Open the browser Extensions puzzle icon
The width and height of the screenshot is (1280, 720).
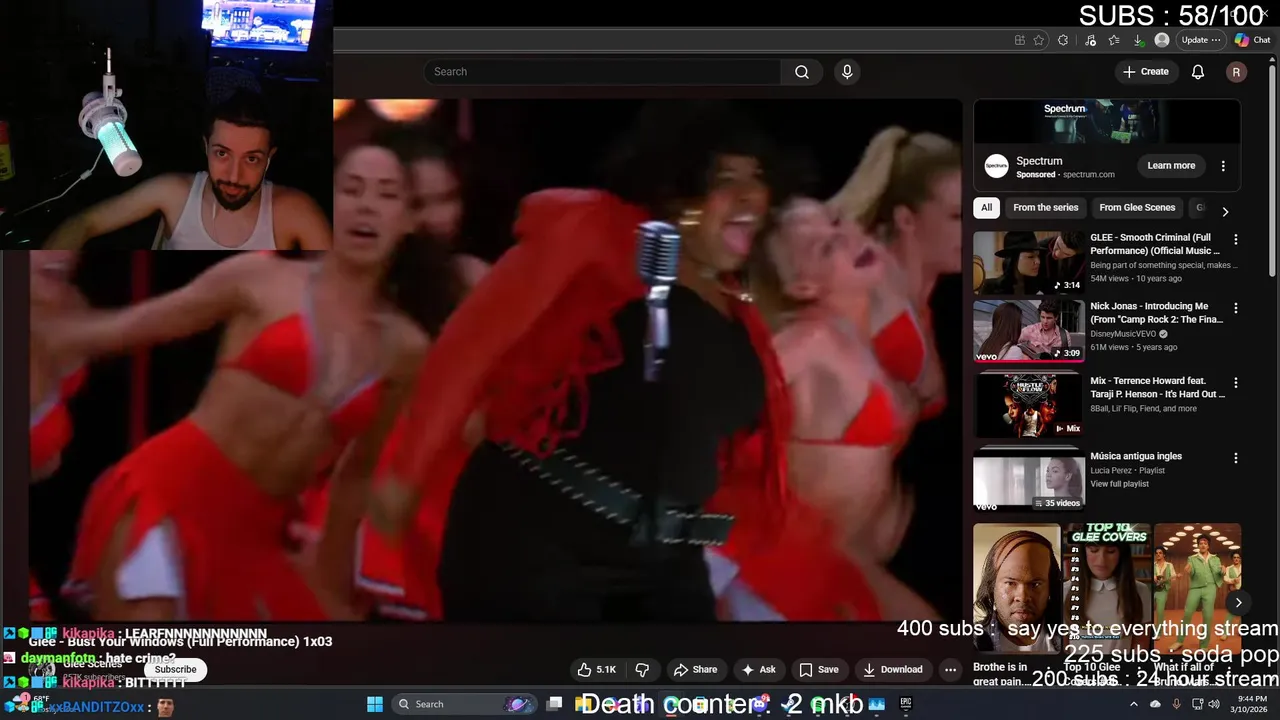(x=1063, y=40)
